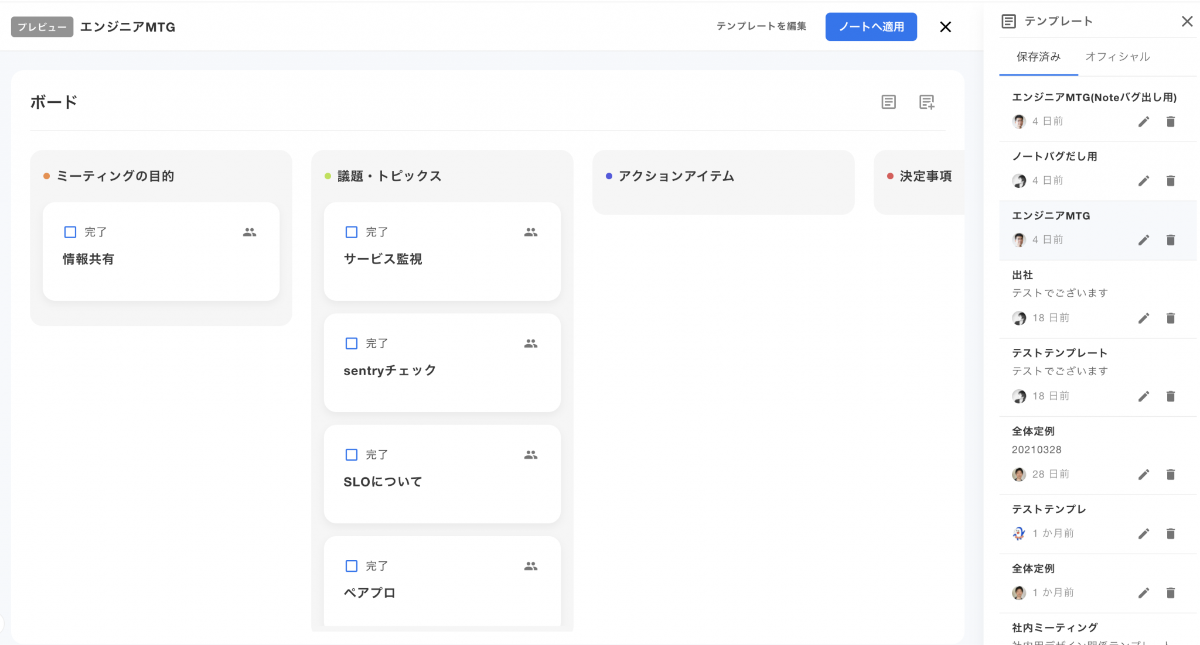This screenshot has width=1200, height=645.
Task: Select the 保存済み tab
Action: point(1038,57)
